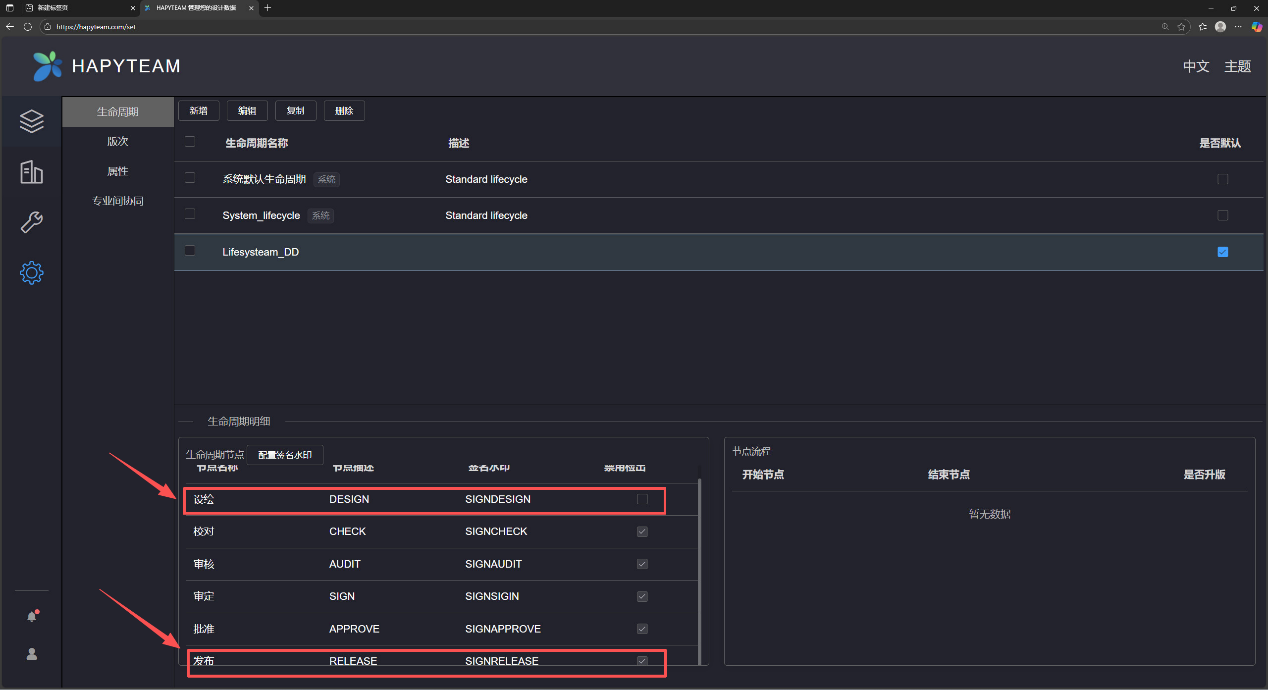Check the DESIGN node checkbox
Viewport: 1268px width, 690px height.
(x=642, y=499)
